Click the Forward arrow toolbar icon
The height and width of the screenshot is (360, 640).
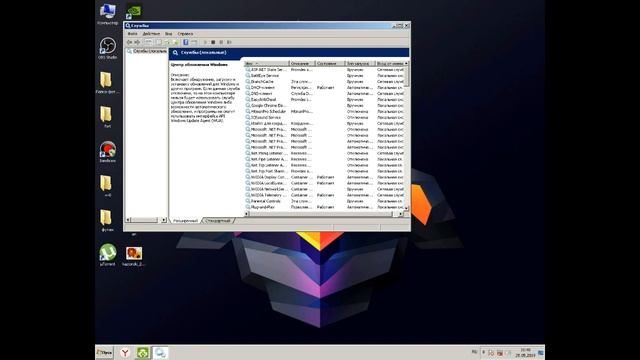pos(138,42)
